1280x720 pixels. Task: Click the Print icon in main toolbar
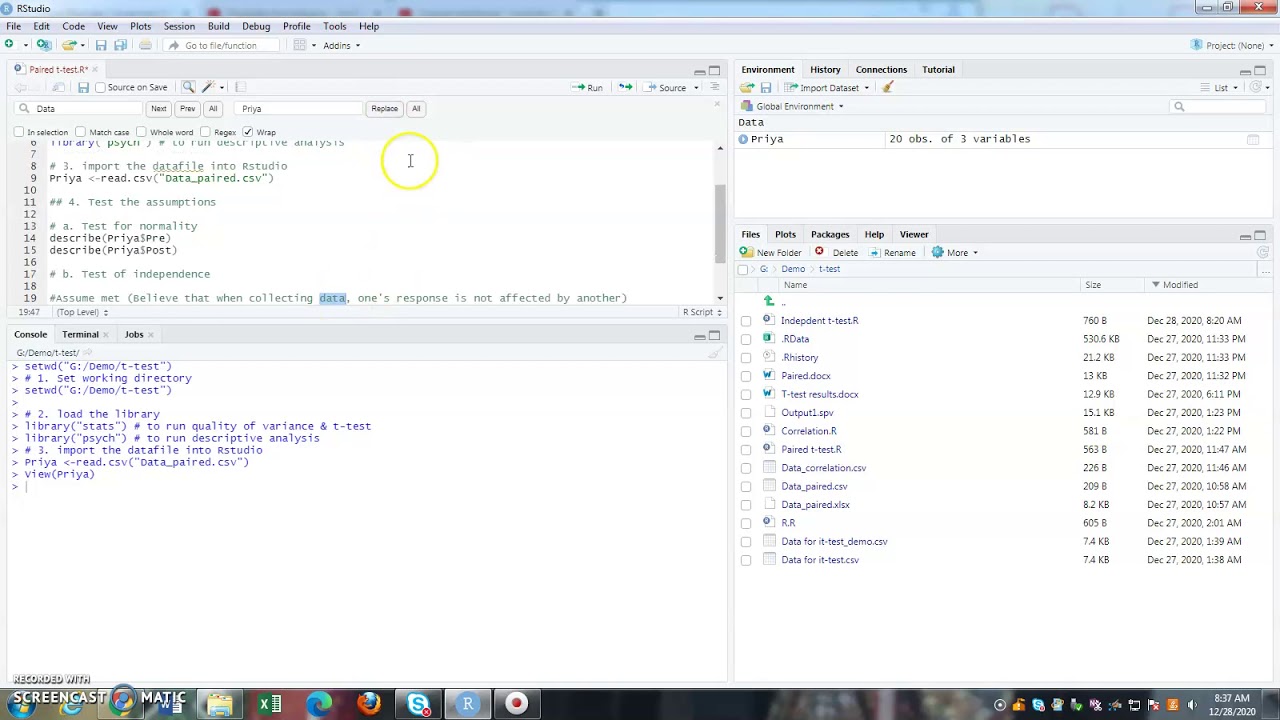point(145,45)
